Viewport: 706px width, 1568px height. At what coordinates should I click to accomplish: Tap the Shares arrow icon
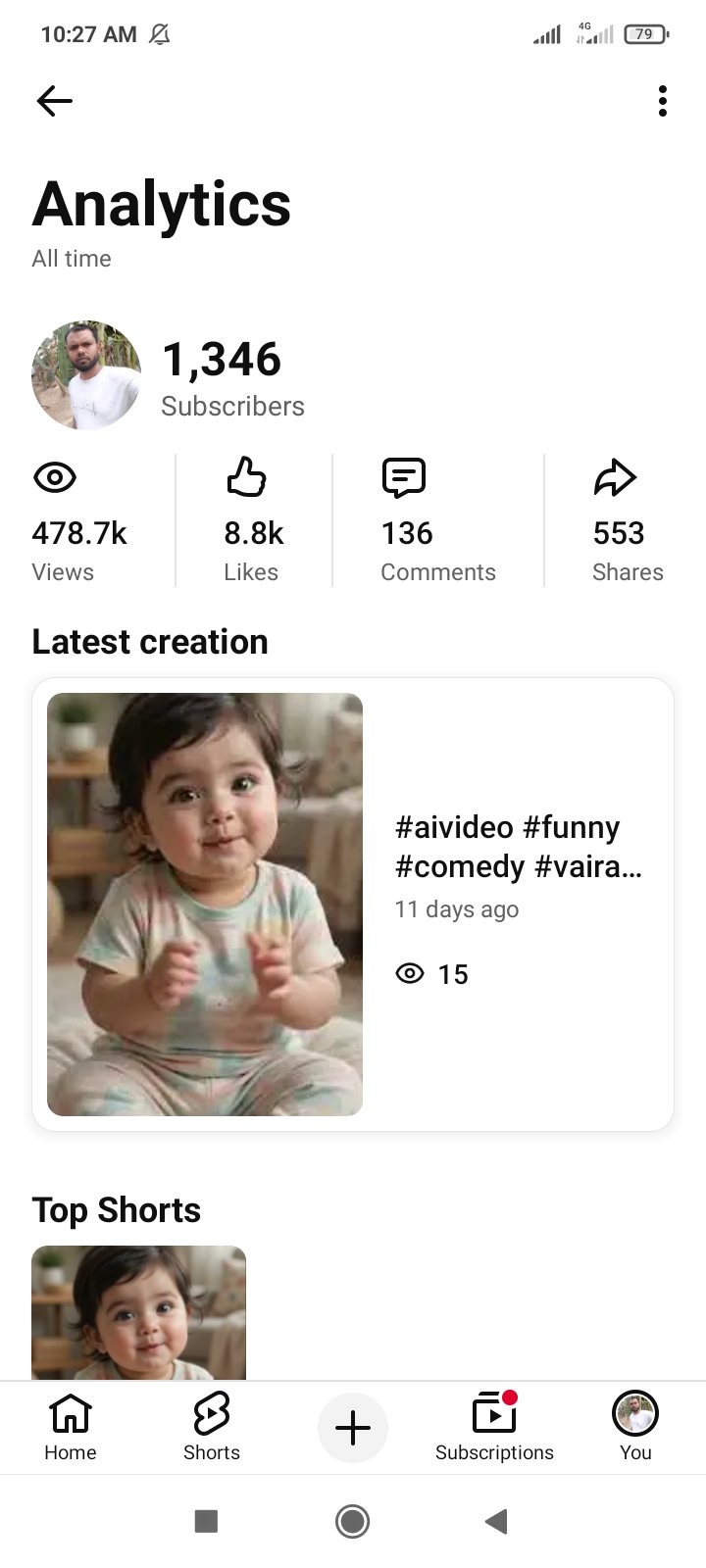pyautogui.click(x=615, y=477)
